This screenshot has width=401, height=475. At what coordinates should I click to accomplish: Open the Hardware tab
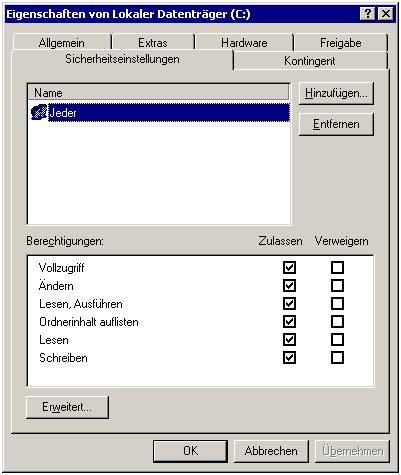pos(244,43)
